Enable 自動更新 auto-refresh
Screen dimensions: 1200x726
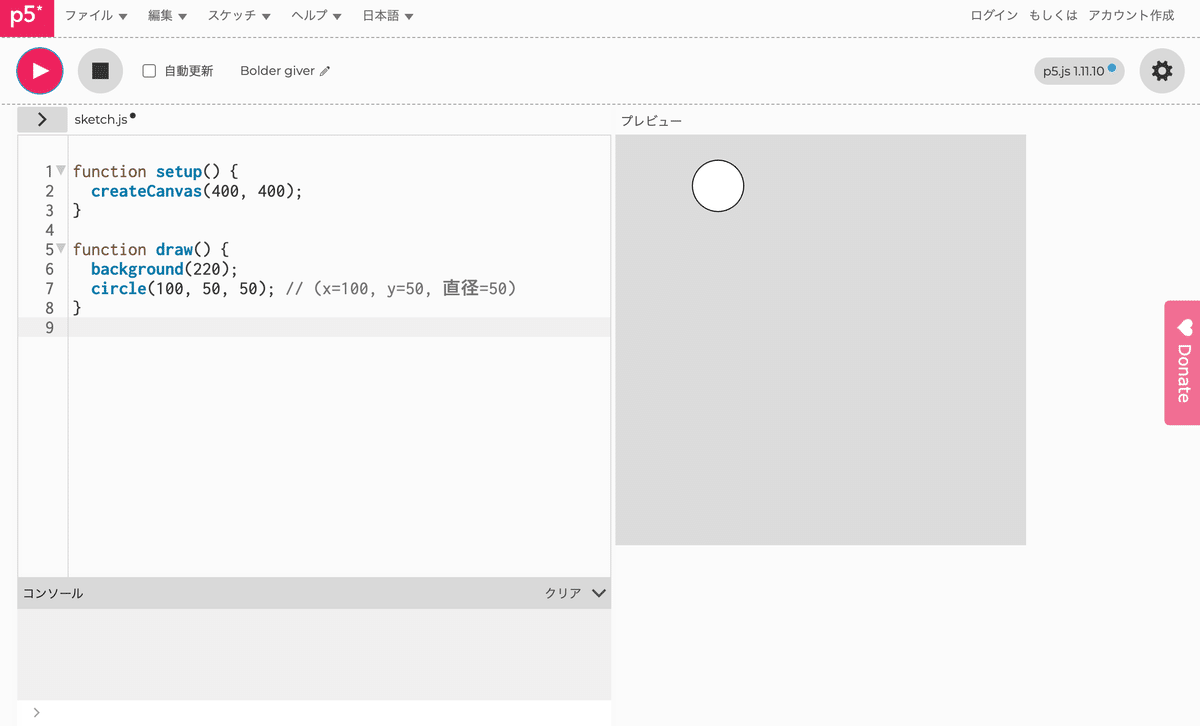[x=149, y=70]
